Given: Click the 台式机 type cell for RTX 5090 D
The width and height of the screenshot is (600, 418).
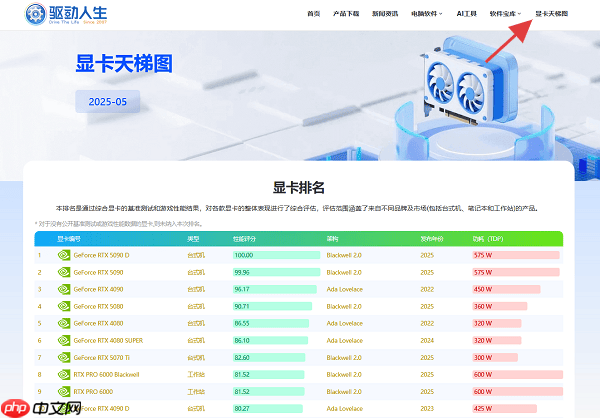Looking at the screenshot, I should (196, 255).
